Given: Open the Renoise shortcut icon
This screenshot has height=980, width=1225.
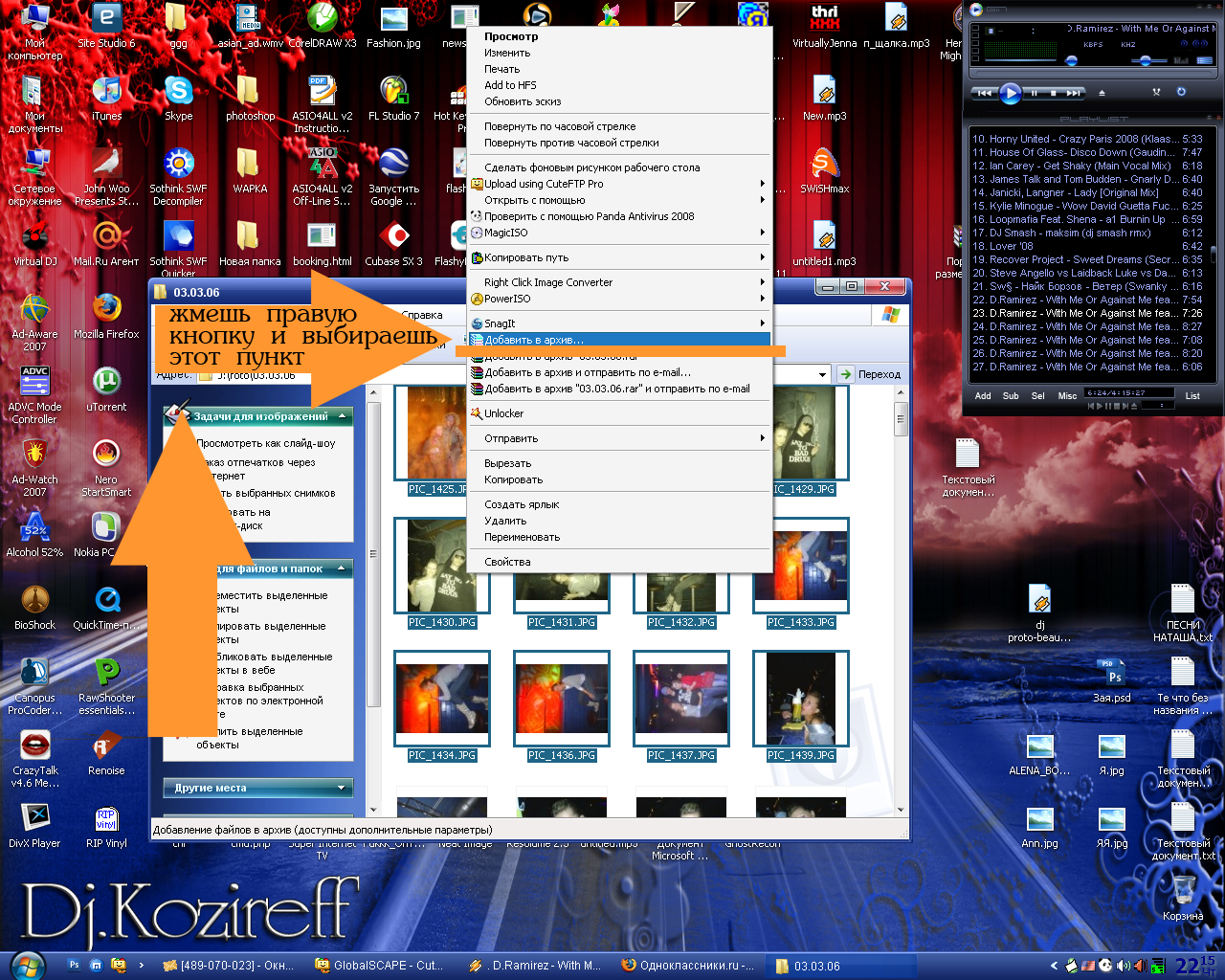Looking at the screenshot, I should pyautogui.click(x=106, y=753).
